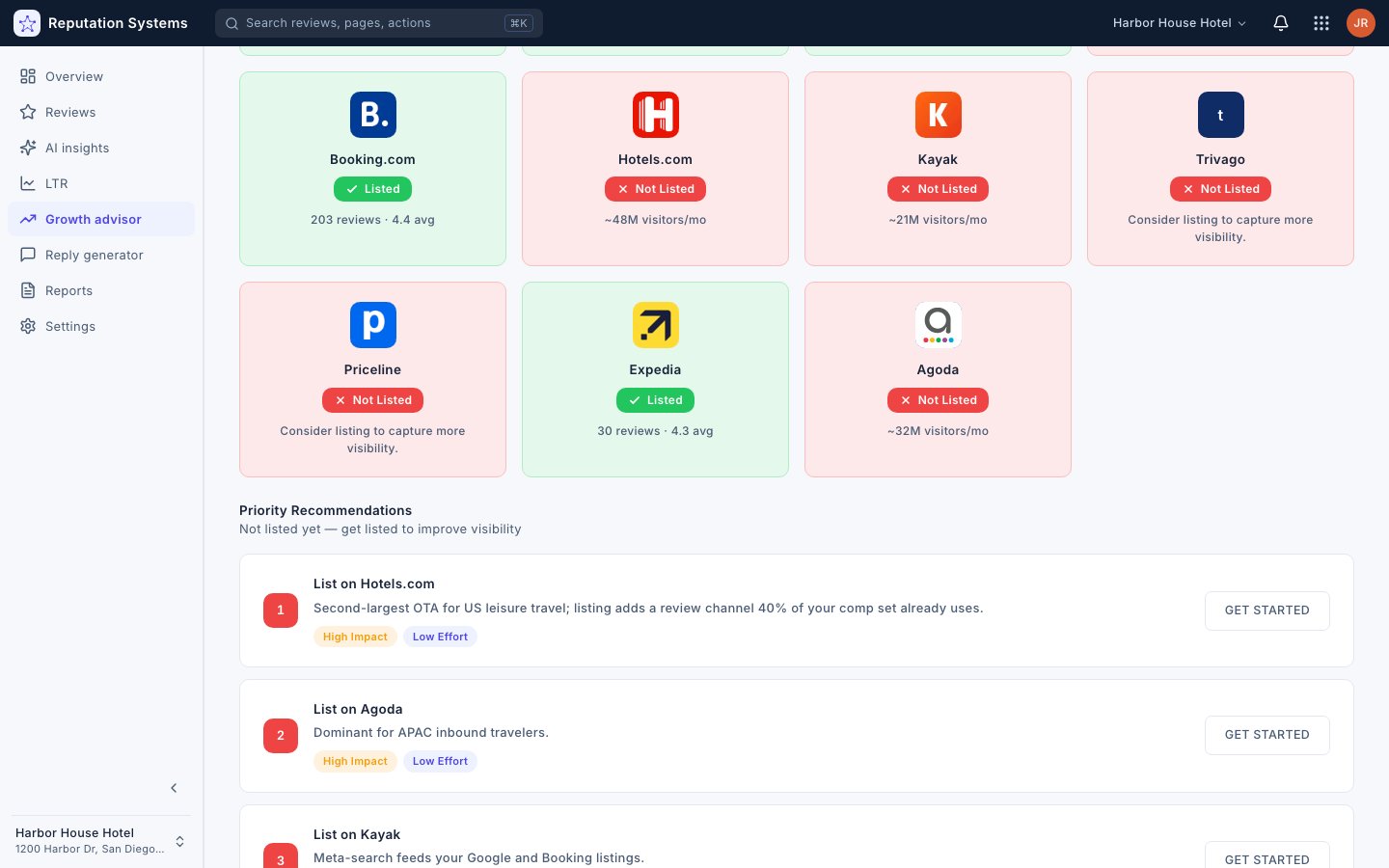
Task: Open the Reply generator page
Action: pos(101,255)
